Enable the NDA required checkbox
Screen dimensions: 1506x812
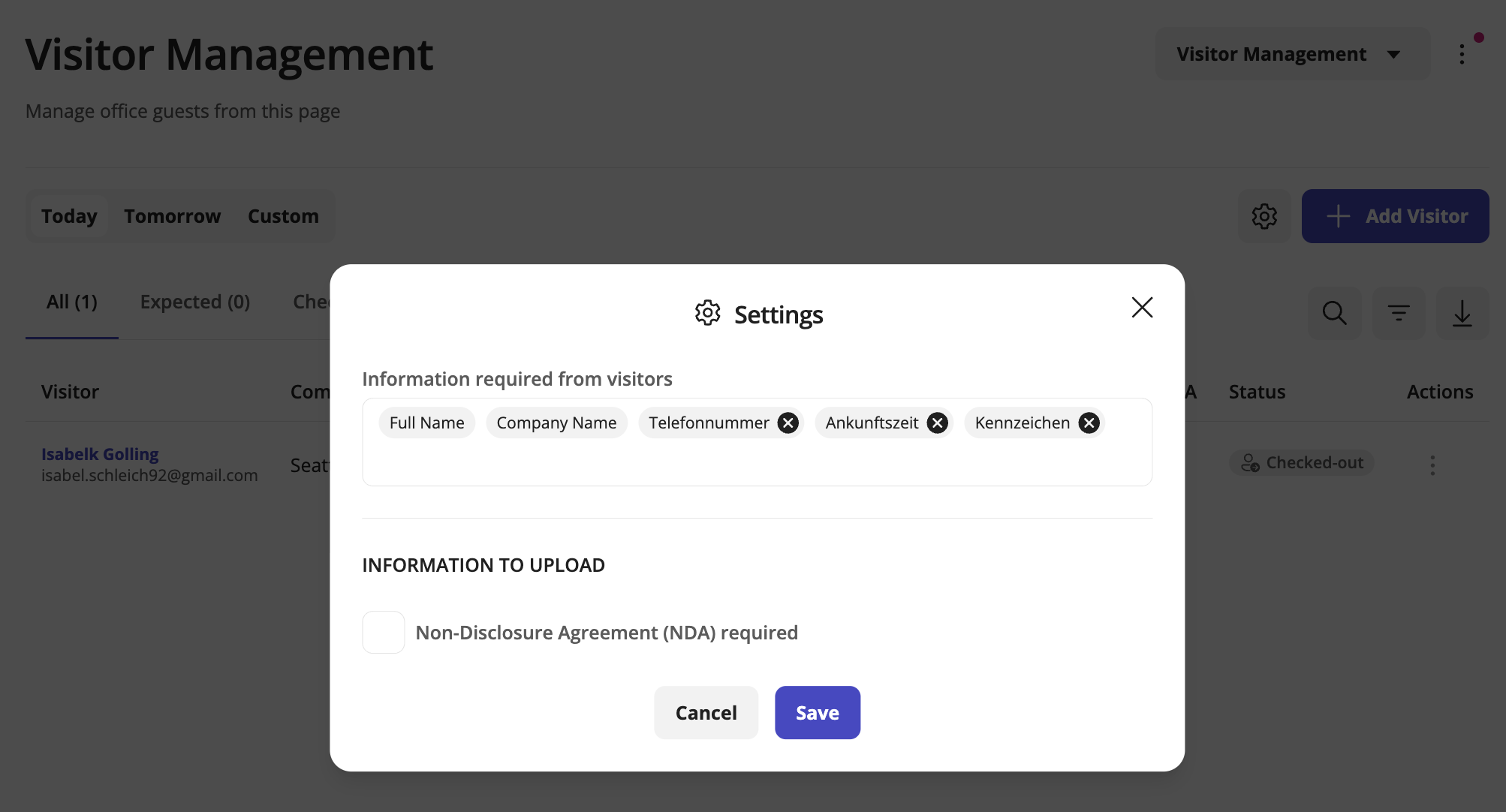pyautogui.click(x=384, y=632)
